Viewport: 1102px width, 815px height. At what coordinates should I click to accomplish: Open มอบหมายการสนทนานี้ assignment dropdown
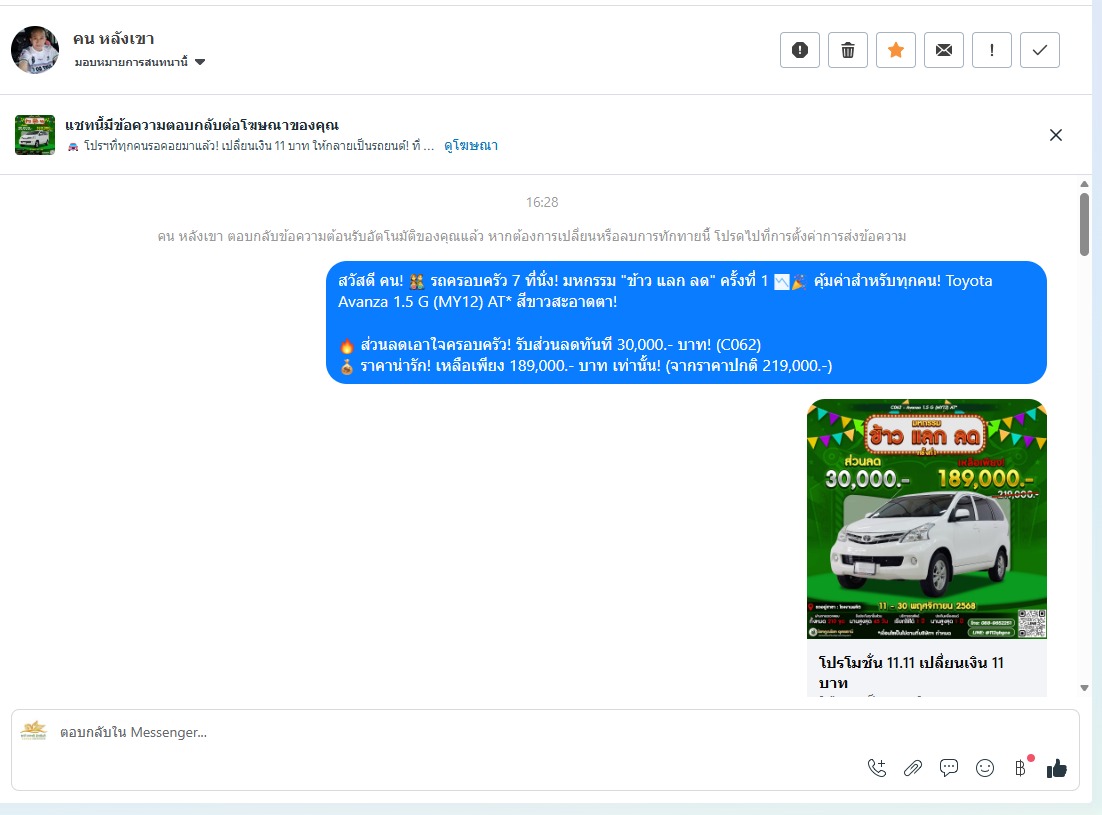coord(140,62)
